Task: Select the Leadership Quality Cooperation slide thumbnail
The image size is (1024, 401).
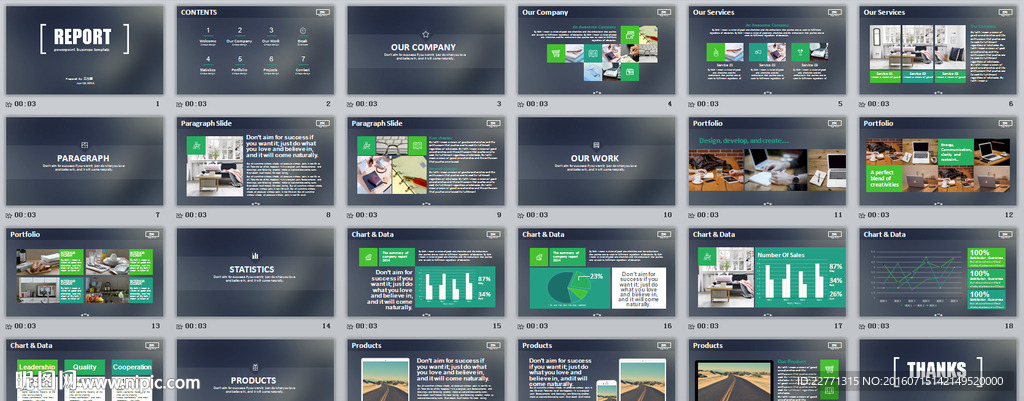Action: (85, 370)
